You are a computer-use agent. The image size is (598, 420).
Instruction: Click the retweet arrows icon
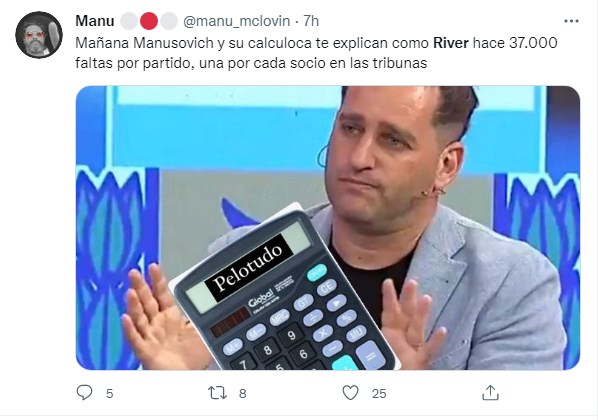click(217, 393)
